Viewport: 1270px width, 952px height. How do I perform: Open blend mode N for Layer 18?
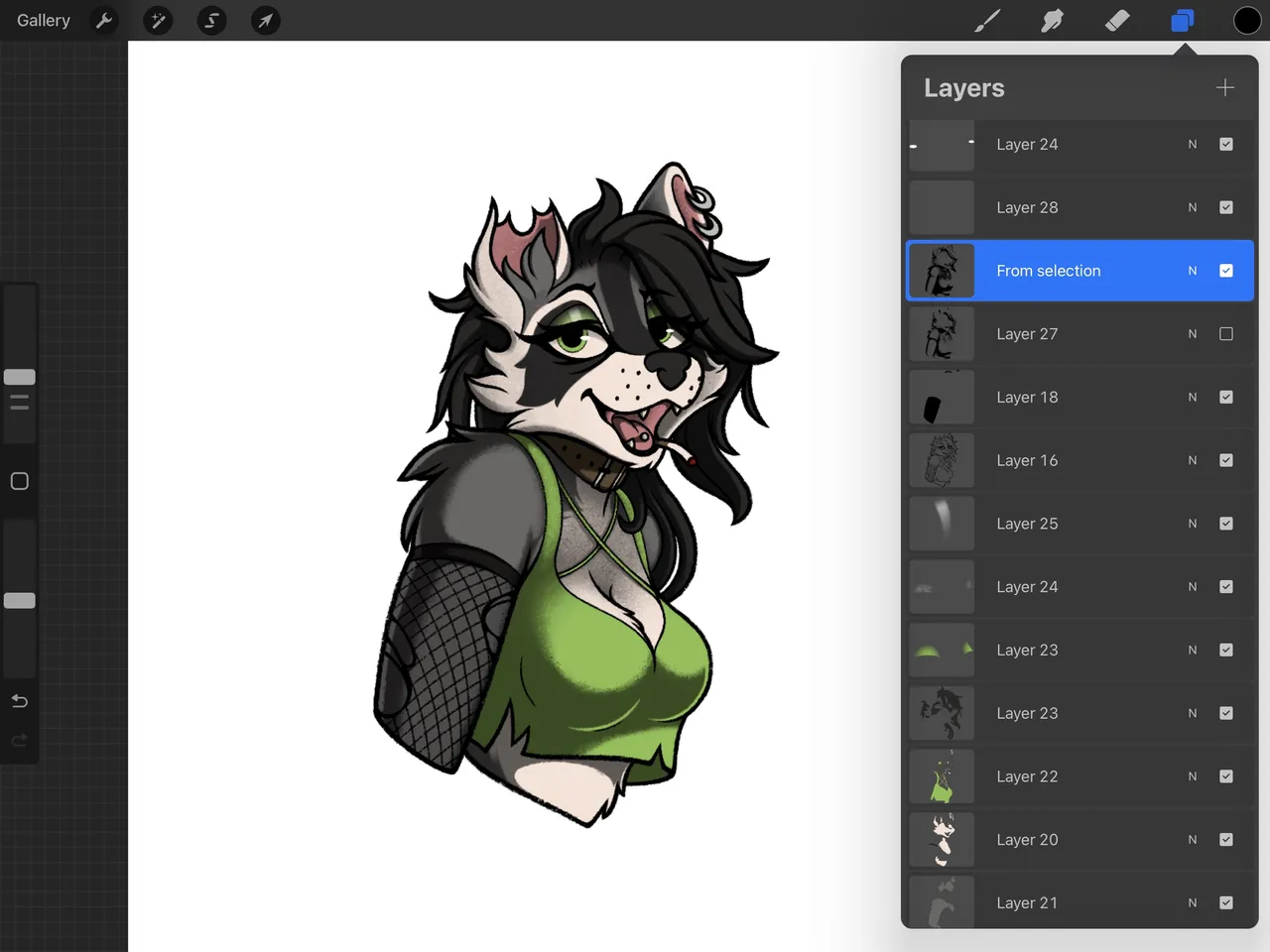pos(1193,397)
